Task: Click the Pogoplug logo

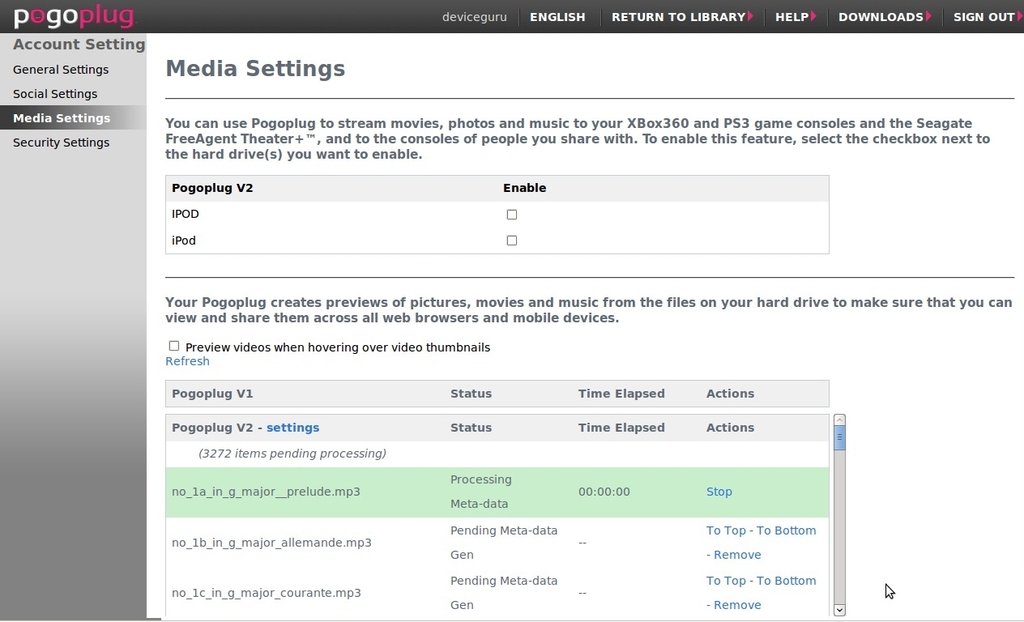Action: [74, 16]
